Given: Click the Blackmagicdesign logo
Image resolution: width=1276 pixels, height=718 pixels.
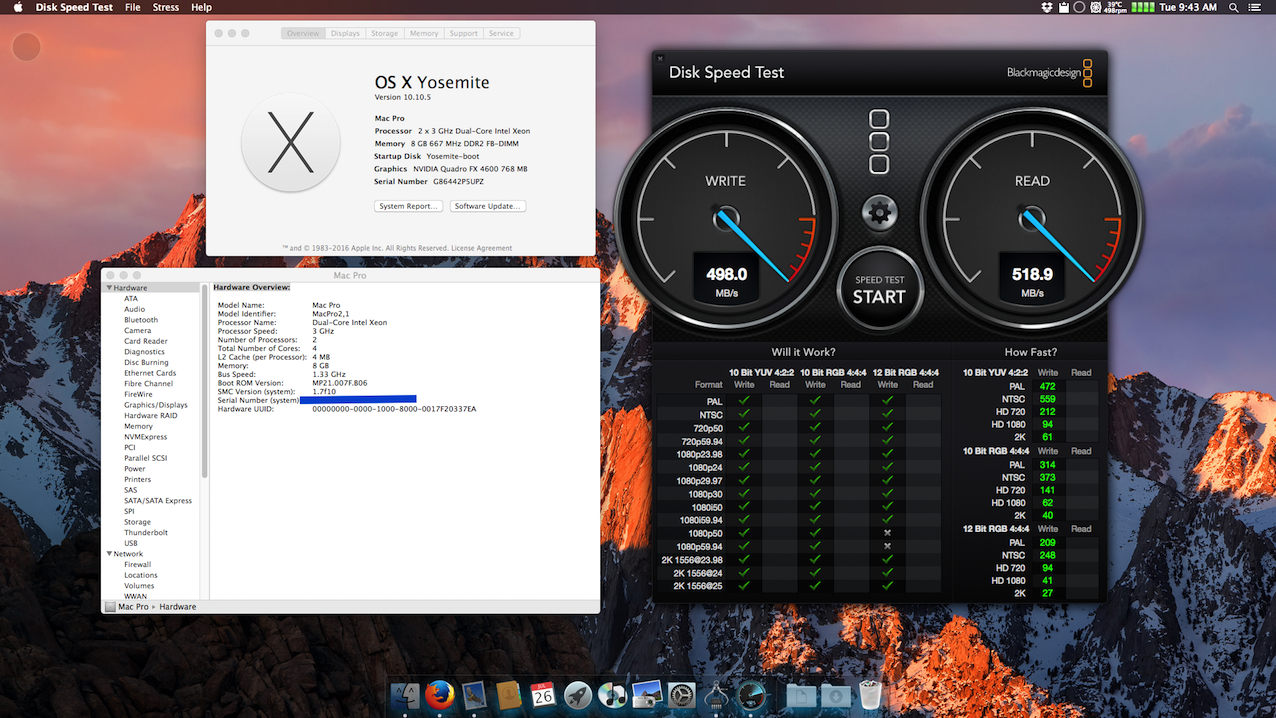Looking at the screenshot, I should pos(1050,73).
